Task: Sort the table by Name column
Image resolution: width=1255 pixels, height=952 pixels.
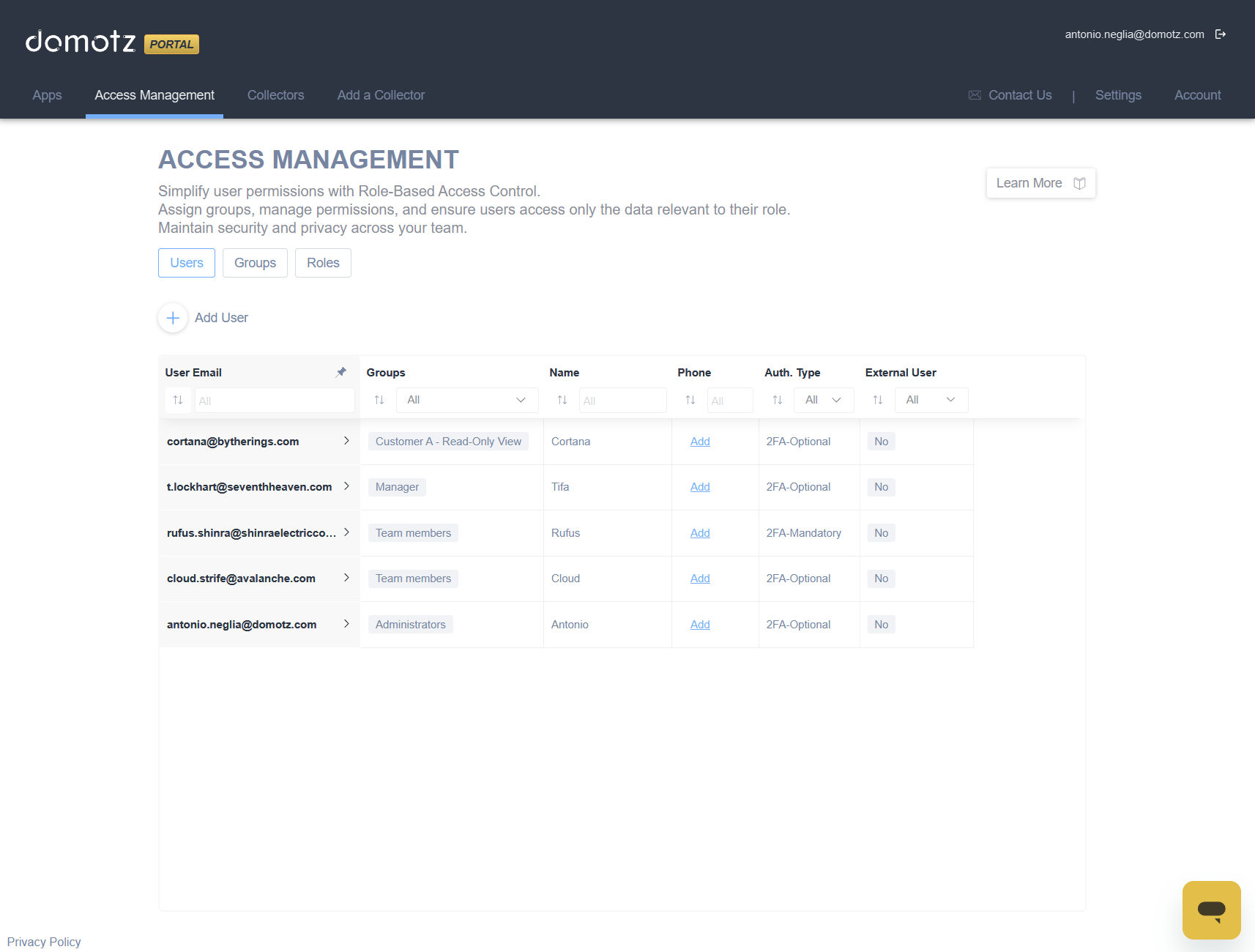Action: point(562,400)
